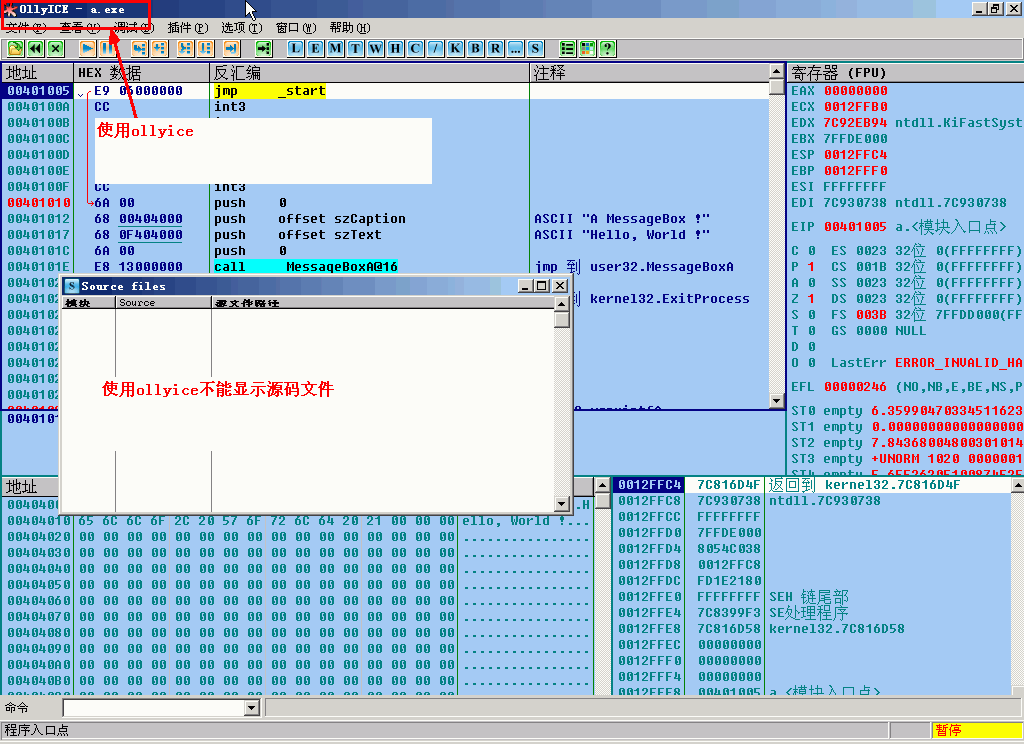
Task: Show the Threads window (T button)
Action: pyautogui.click(x=355, y=48)
